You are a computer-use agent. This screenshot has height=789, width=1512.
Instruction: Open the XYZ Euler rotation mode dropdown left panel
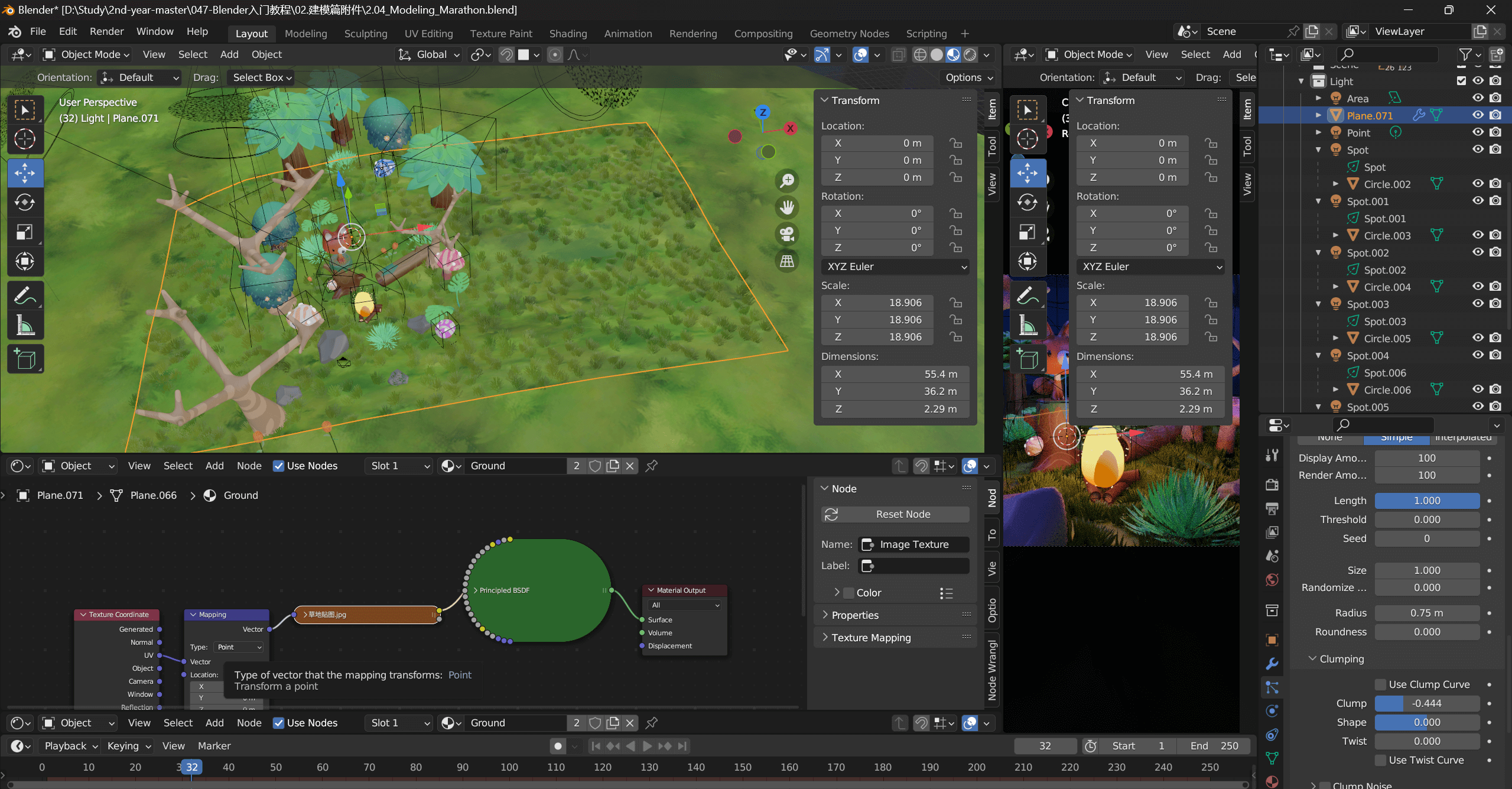tap(895, 267)
